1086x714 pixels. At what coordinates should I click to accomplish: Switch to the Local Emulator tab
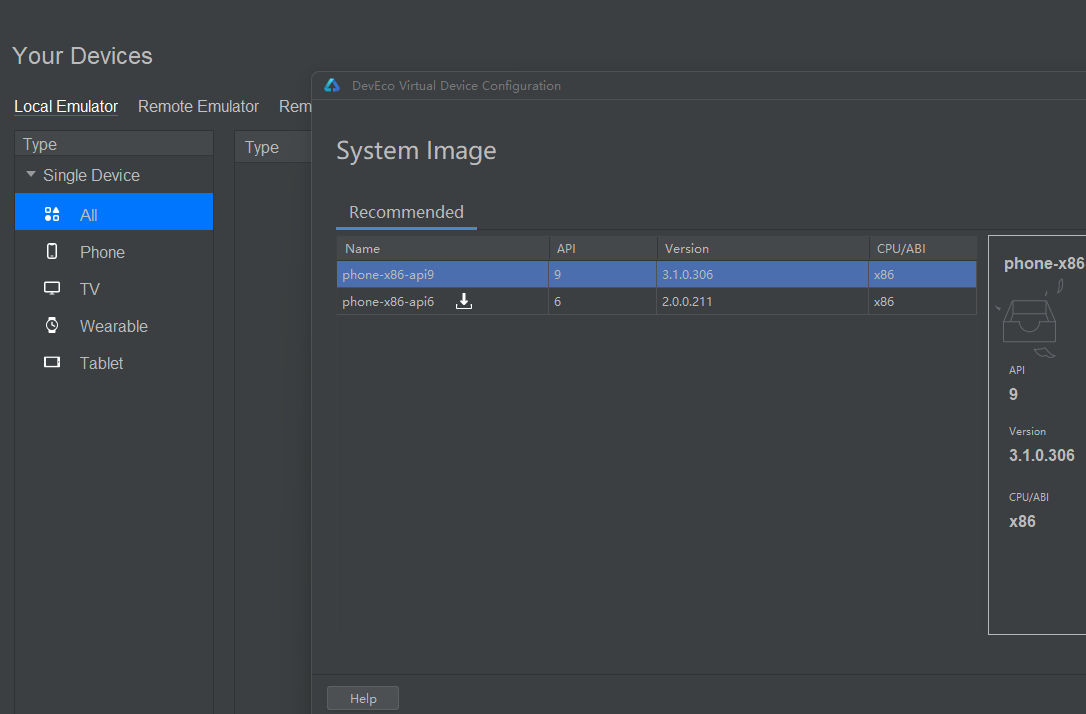[x=66, y=106]
